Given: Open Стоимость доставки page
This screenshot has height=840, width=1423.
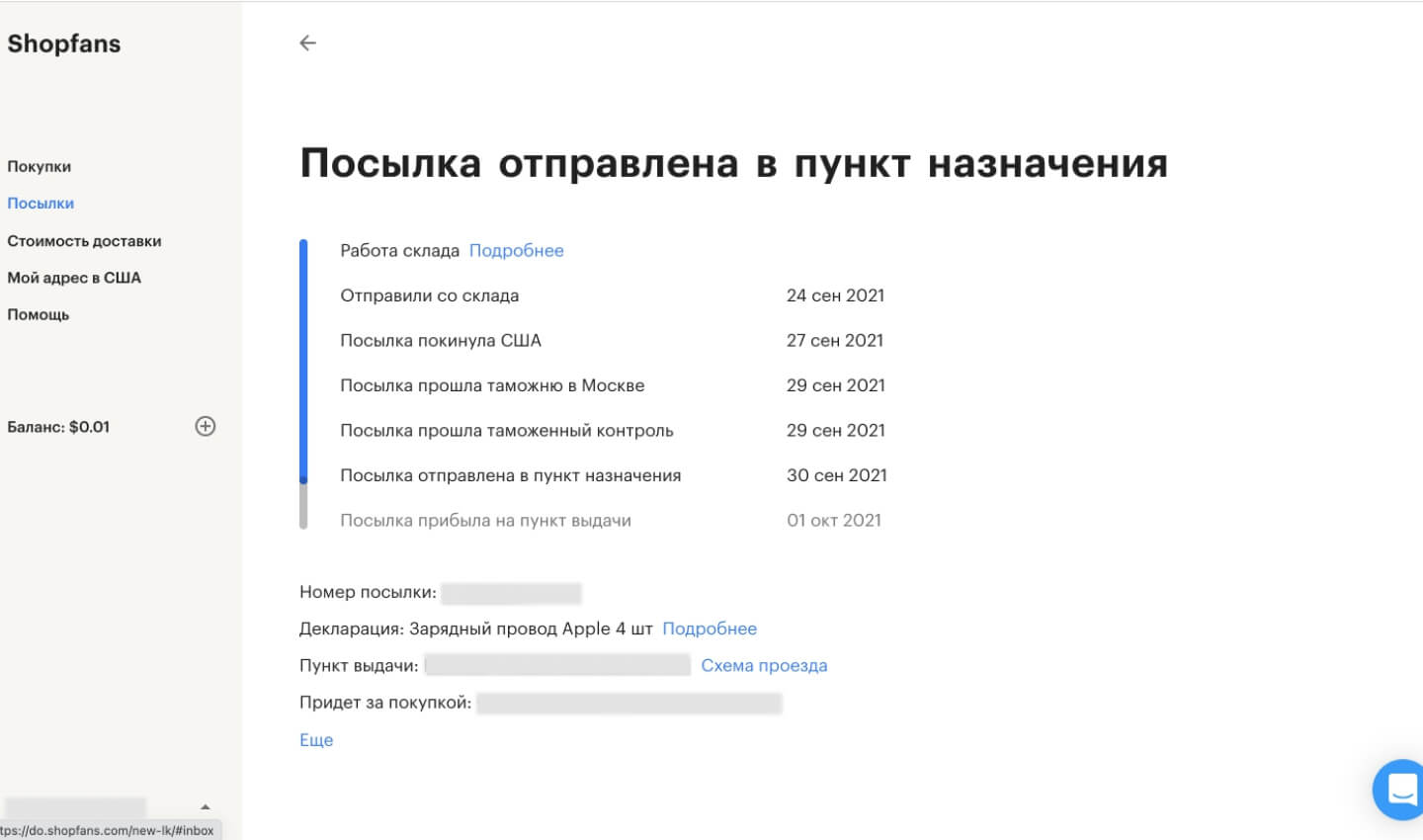Looking at the screenshot, I should tap(84, 241).
